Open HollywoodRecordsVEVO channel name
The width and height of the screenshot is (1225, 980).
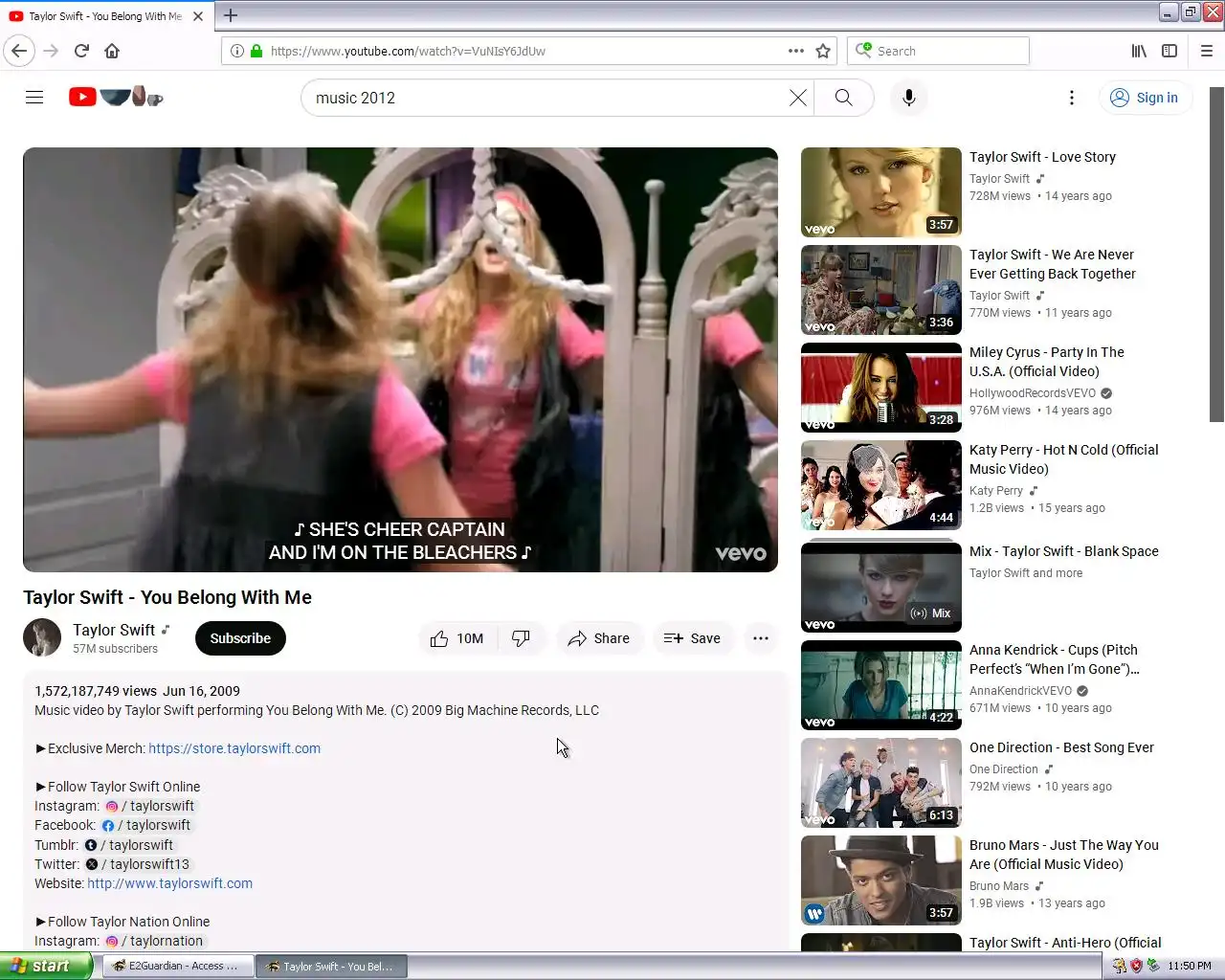coord(1033,393)
